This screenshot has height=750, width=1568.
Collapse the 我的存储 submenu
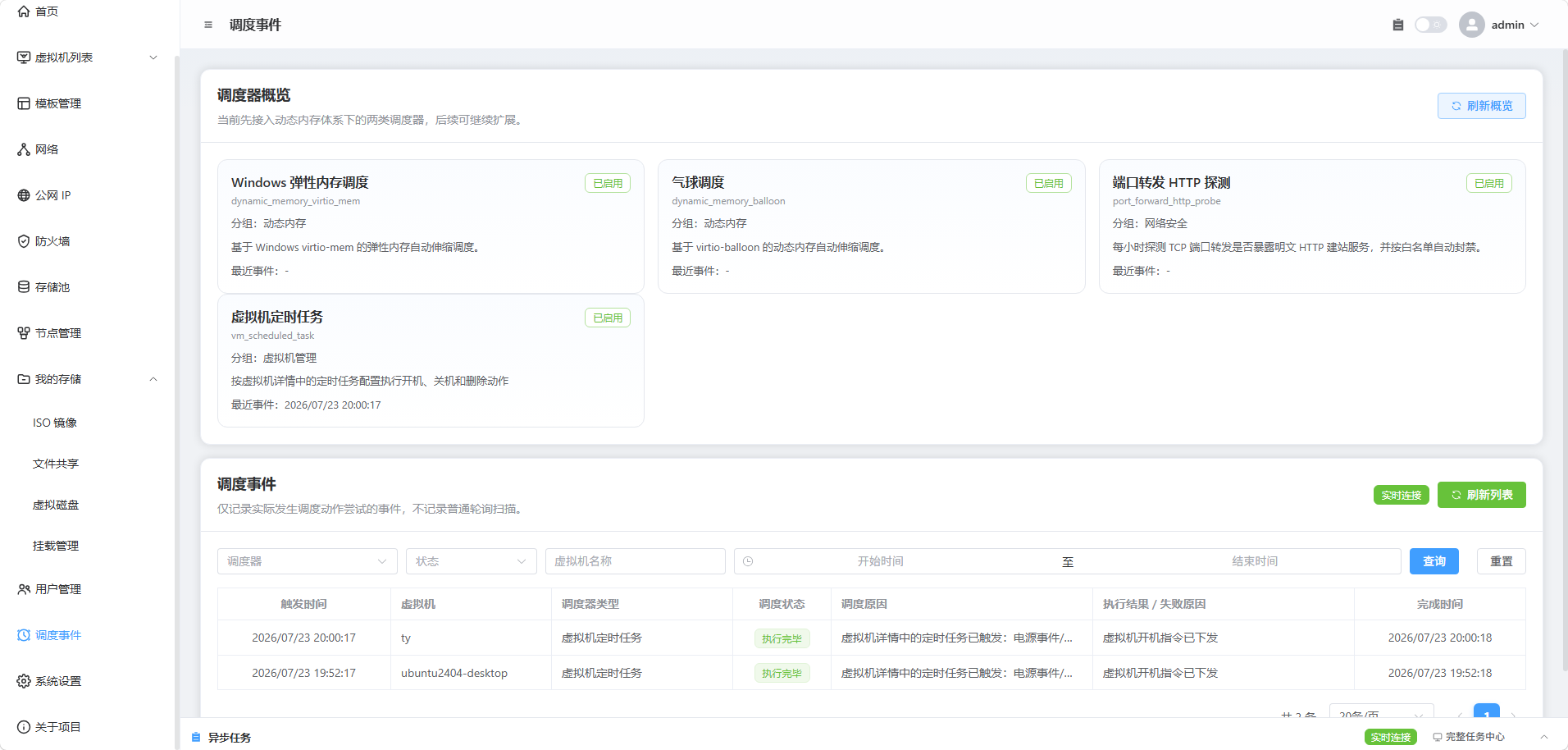click(x=153, y=379)
